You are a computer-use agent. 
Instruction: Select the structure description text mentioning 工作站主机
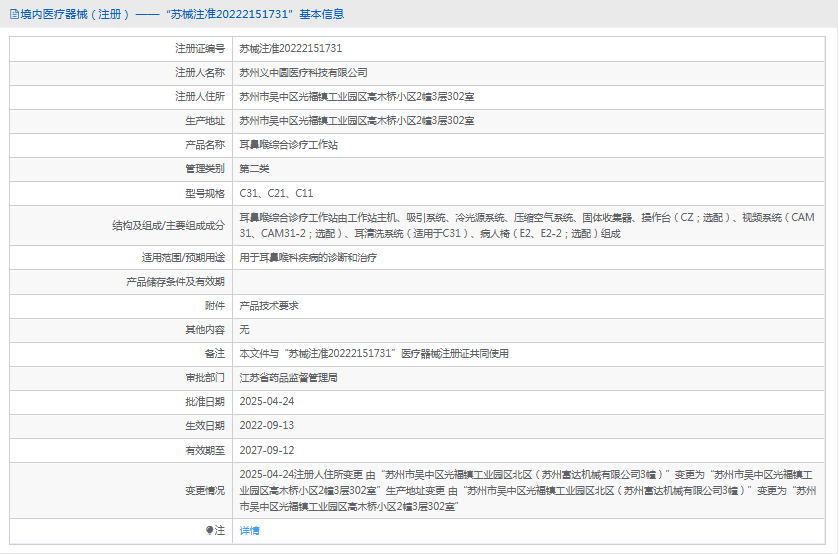527,225
